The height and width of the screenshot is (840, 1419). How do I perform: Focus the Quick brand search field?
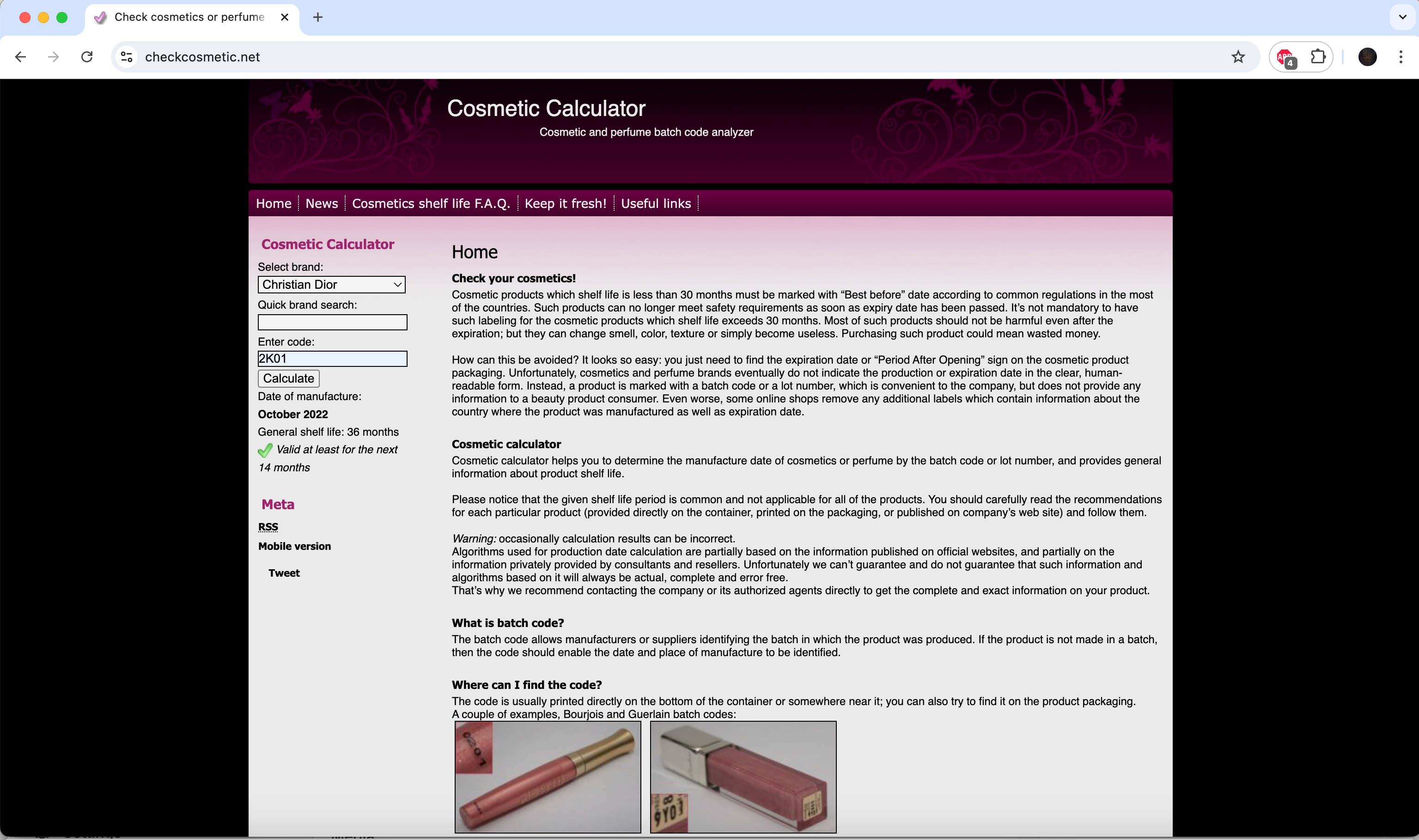332,322
